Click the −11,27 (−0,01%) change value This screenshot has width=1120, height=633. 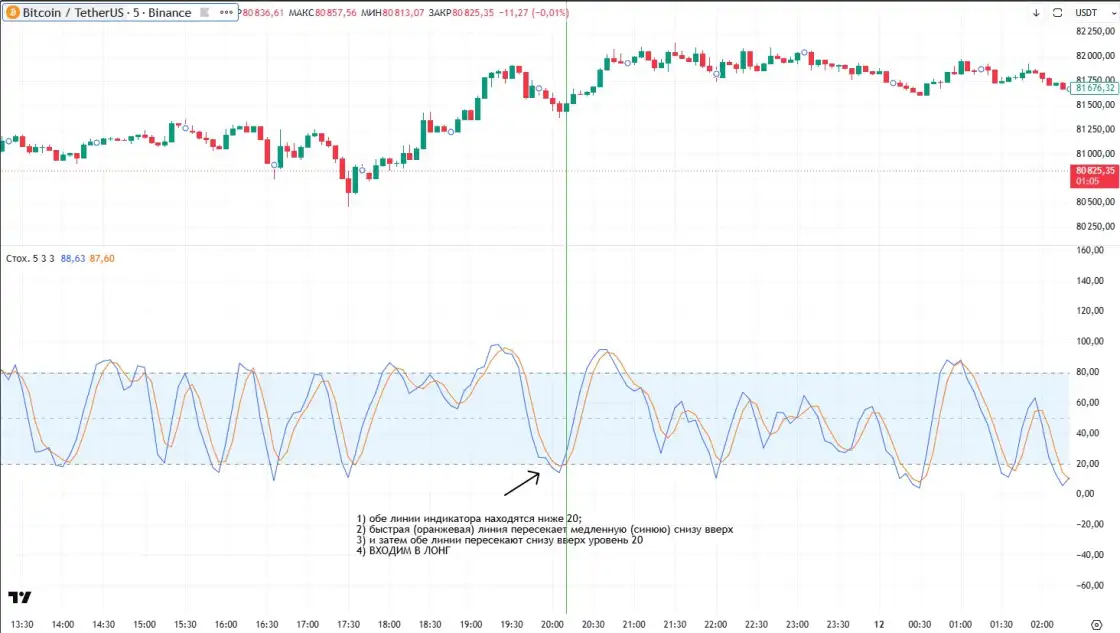[534, 13]
